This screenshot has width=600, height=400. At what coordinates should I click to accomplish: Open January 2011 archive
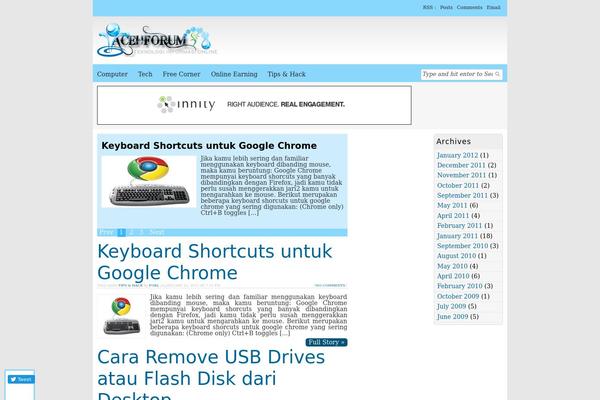(x=457, y=236)
